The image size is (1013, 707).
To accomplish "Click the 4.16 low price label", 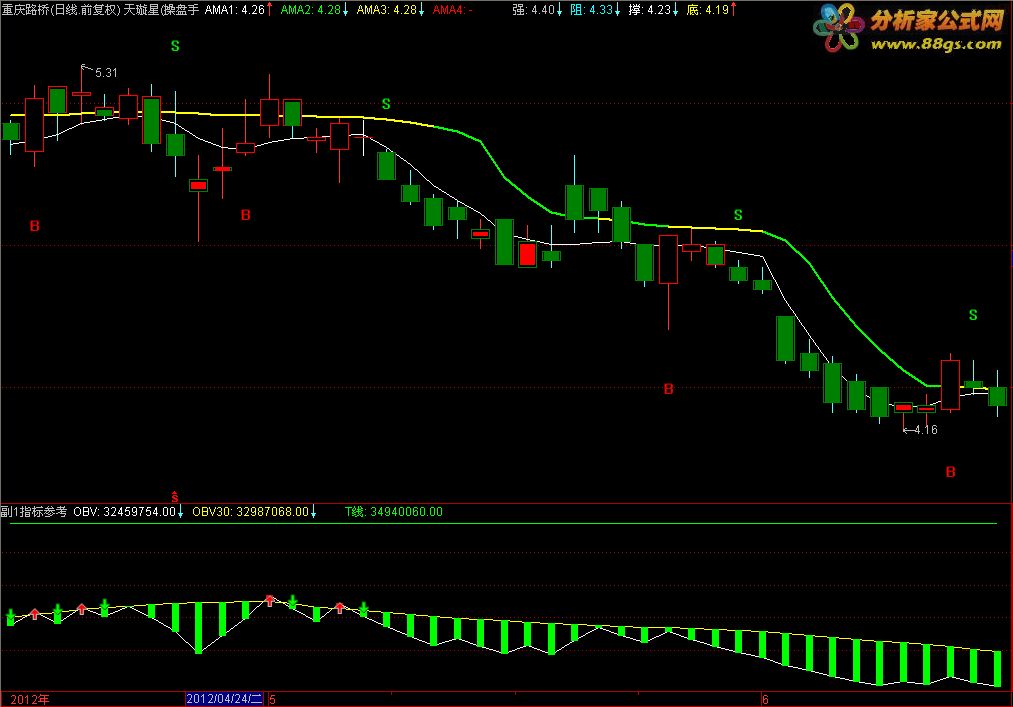I will point(926,430).
